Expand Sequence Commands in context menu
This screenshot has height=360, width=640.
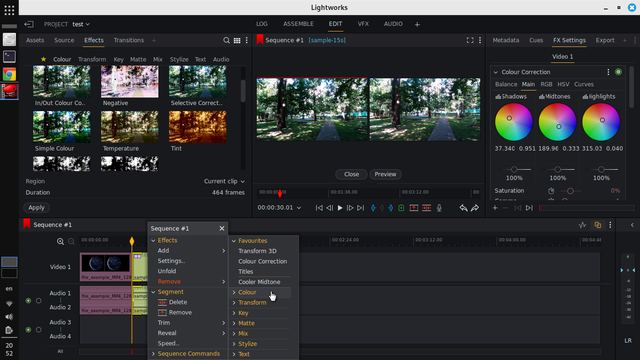click(x=153, y=354)
